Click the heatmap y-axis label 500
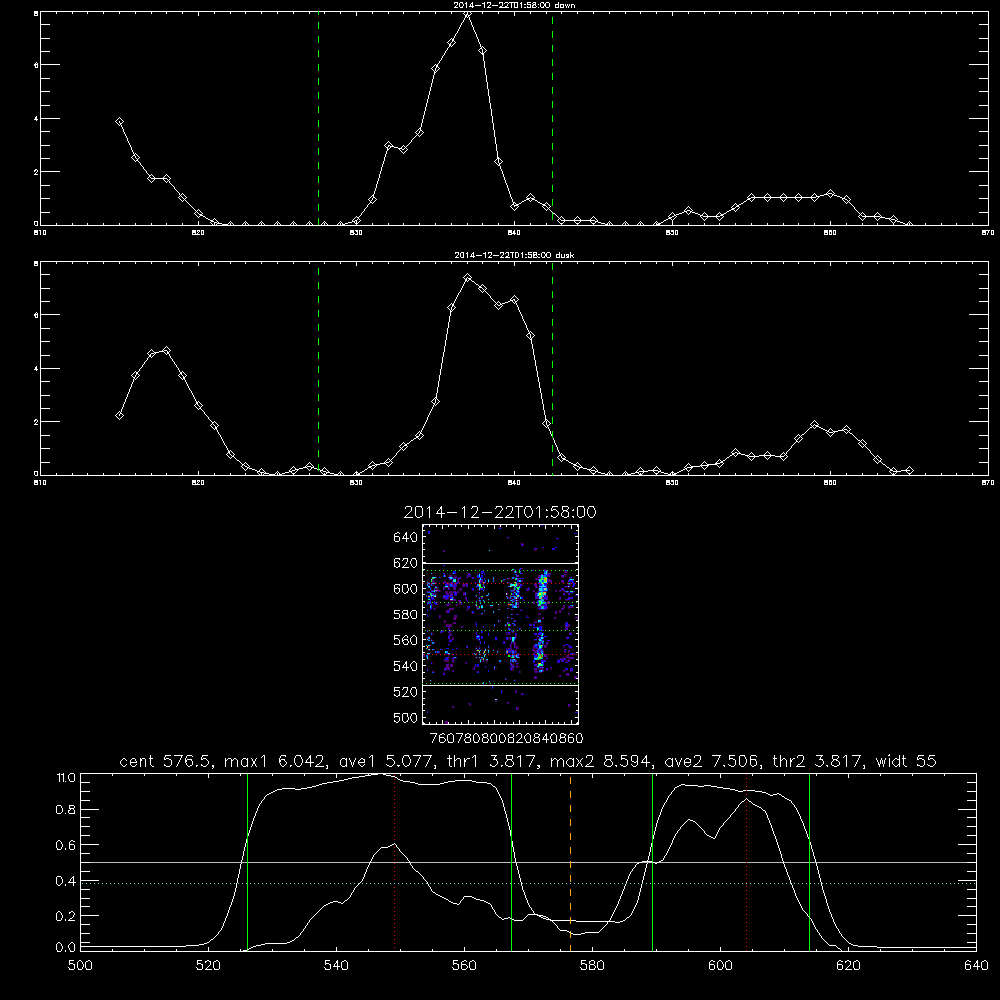 click(x=406, y=717)
